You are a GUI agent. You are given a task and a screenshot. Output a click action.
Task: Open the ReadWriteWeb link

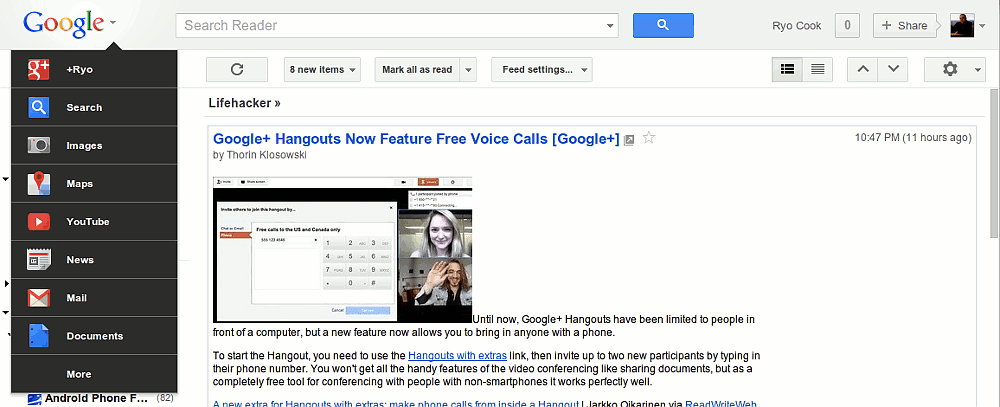tap(721, 403)
